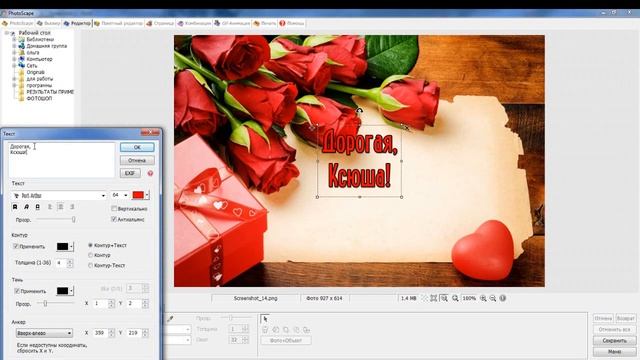Toggle Применить checkbox under Контур
The width and height of the screenshot is (640, 360).
click(16, 247)
